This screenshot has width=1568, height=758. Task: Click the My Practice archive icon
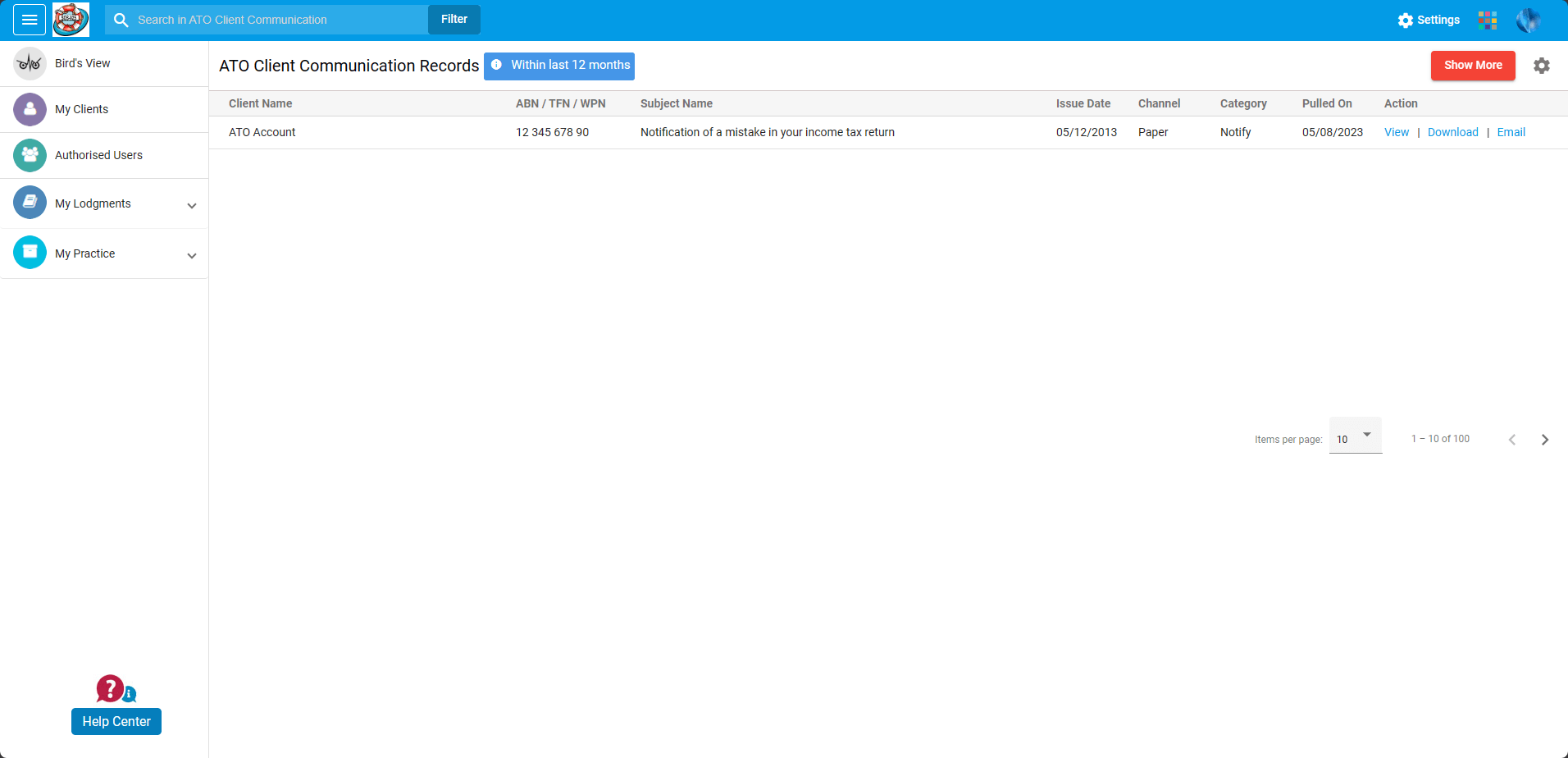coord(30,252)
